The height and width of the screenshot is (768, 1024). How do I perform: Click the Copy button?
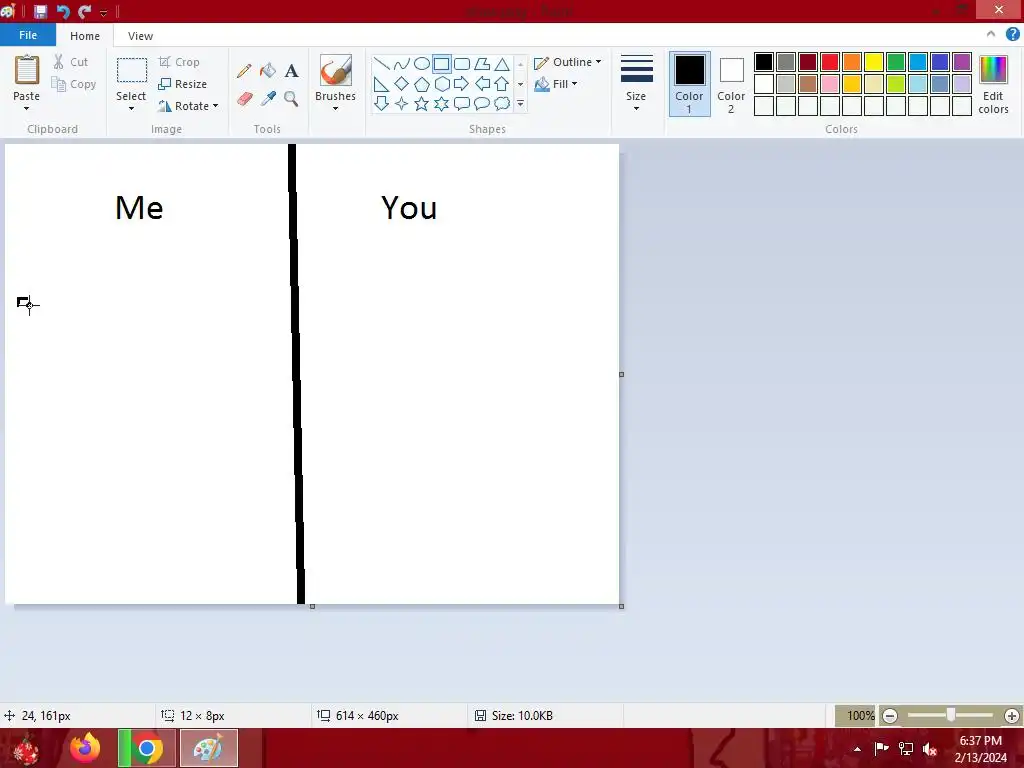[x=74, y=84]
